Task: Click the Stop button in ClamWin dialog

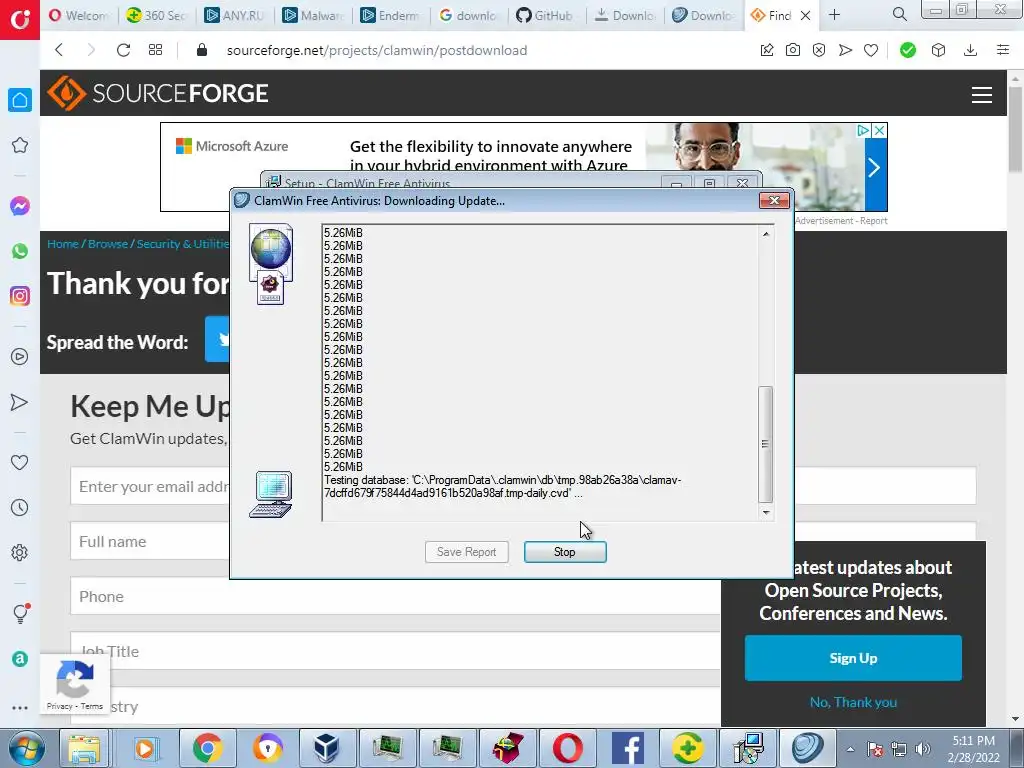Action: [565, 552]
